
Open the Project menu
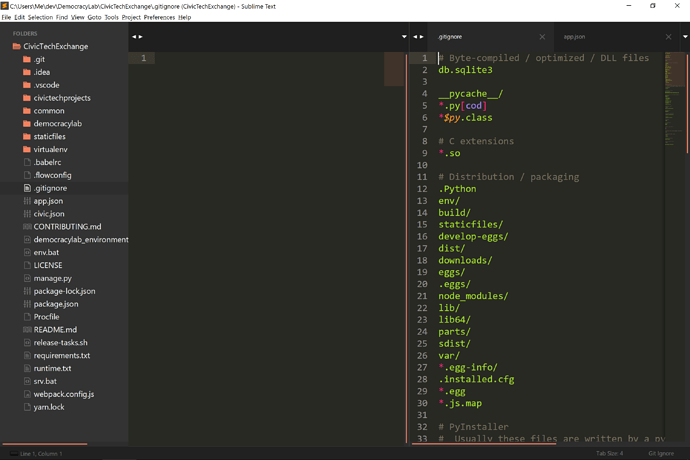tap(131, 18)
